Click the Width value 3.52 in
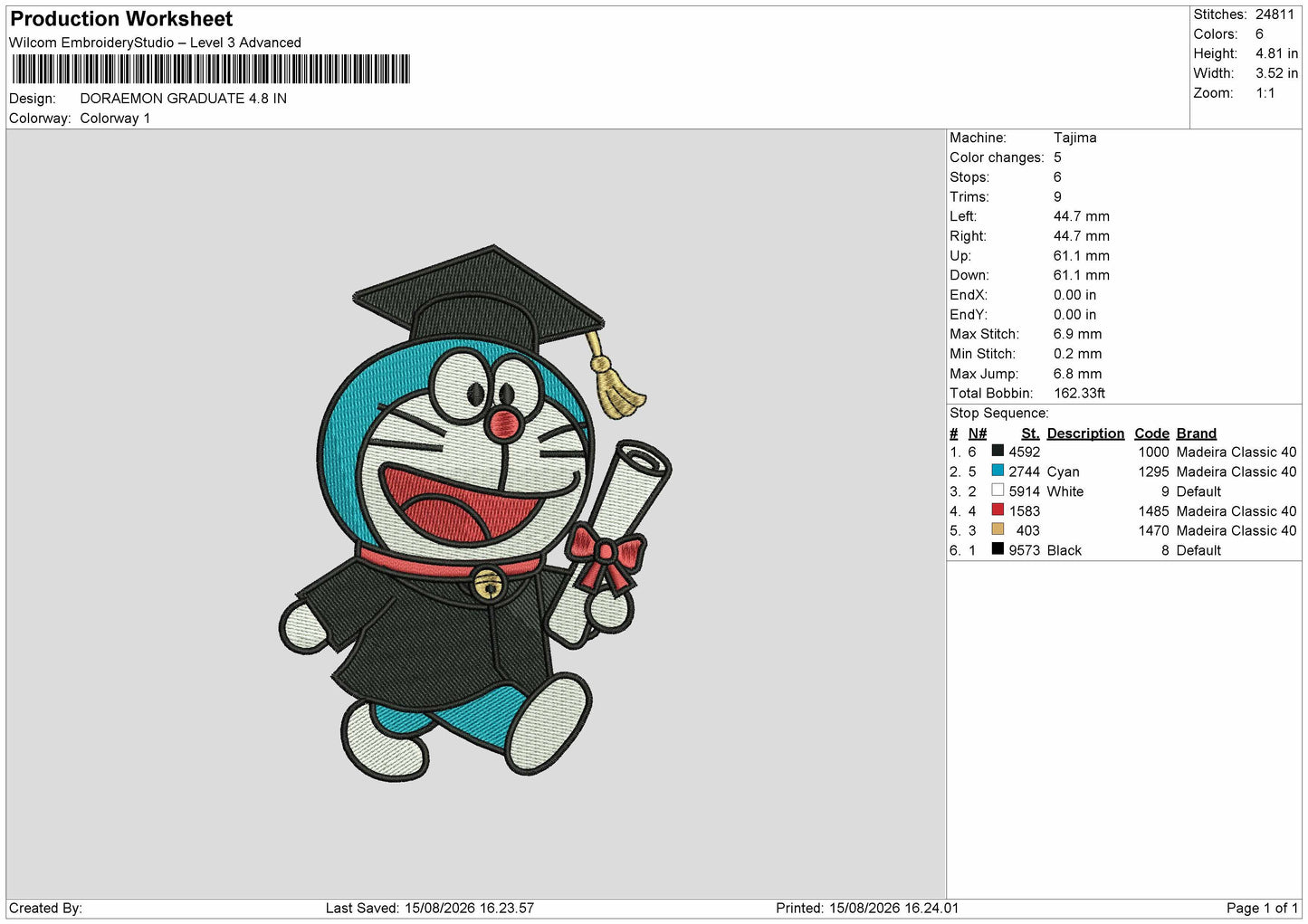This screenshot has width=1308, height=924. [x=1276, y=73]
